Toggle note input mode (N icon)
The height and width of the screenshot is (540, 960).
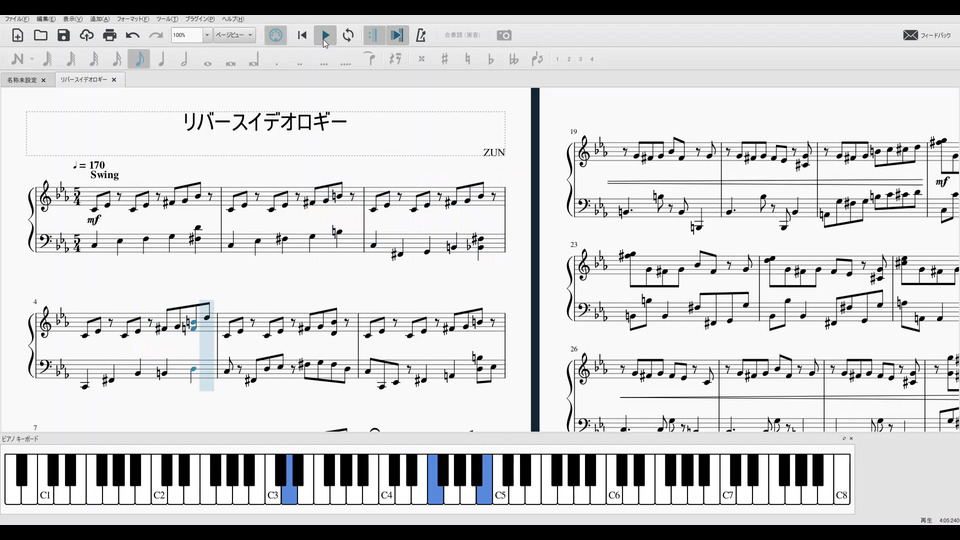pos(17,59)
